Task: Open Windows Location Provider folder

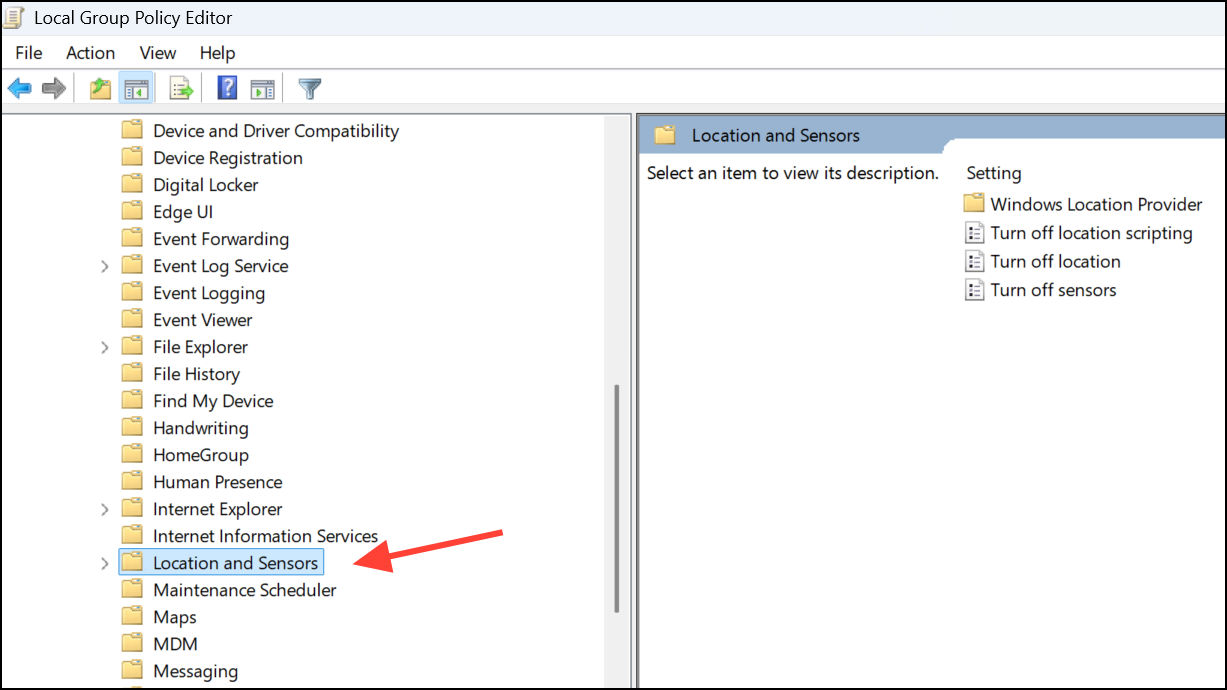Action: tap(1096, 204)
